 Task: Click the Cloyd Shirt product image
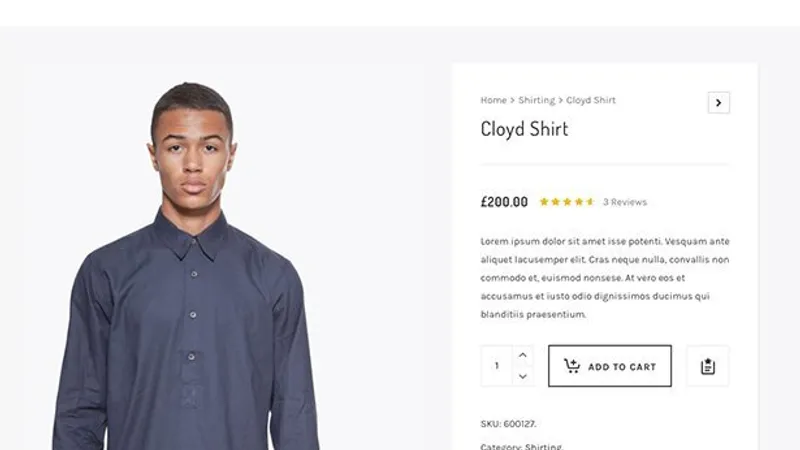tap(188, 265)
